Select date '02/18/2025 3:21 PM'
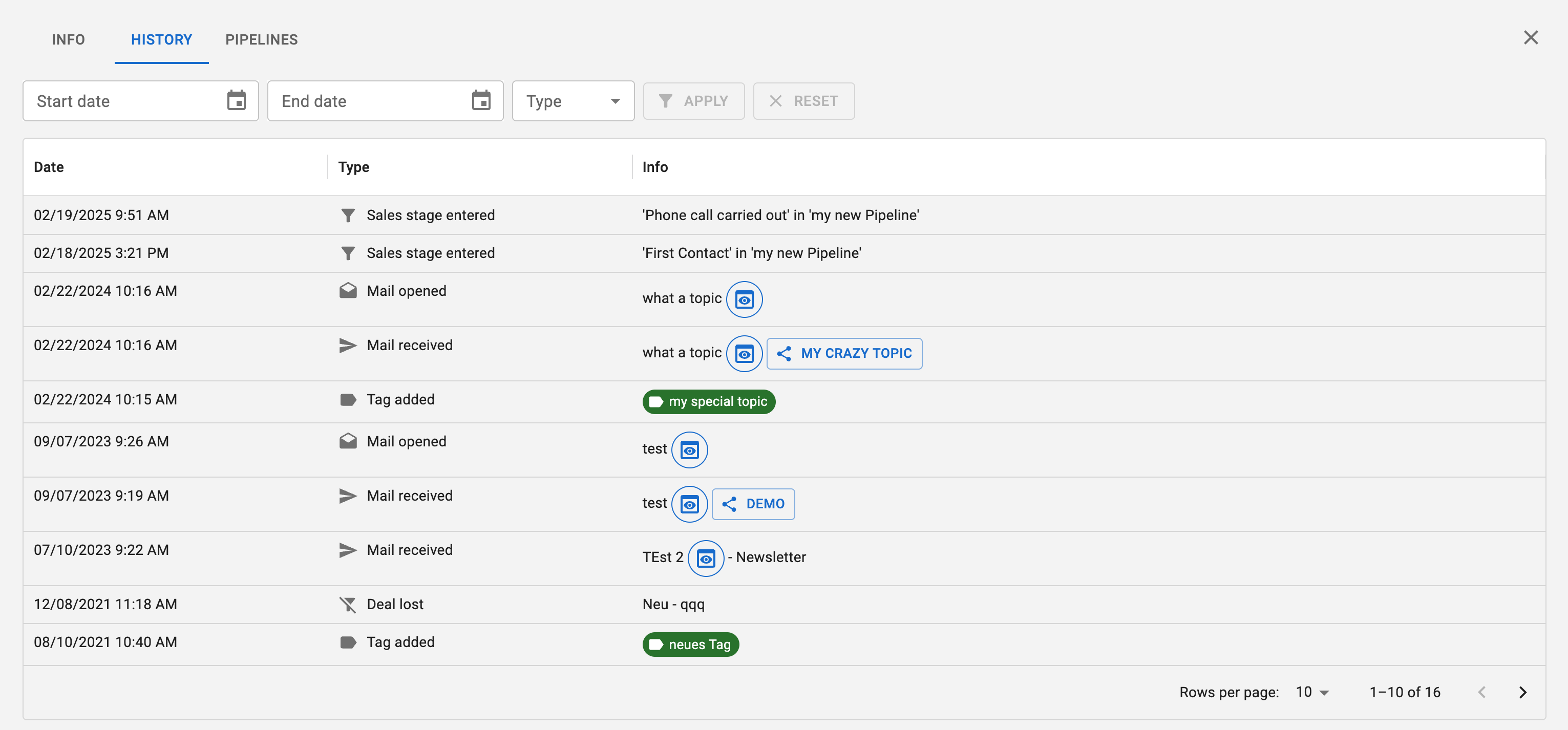 (101, 253)
